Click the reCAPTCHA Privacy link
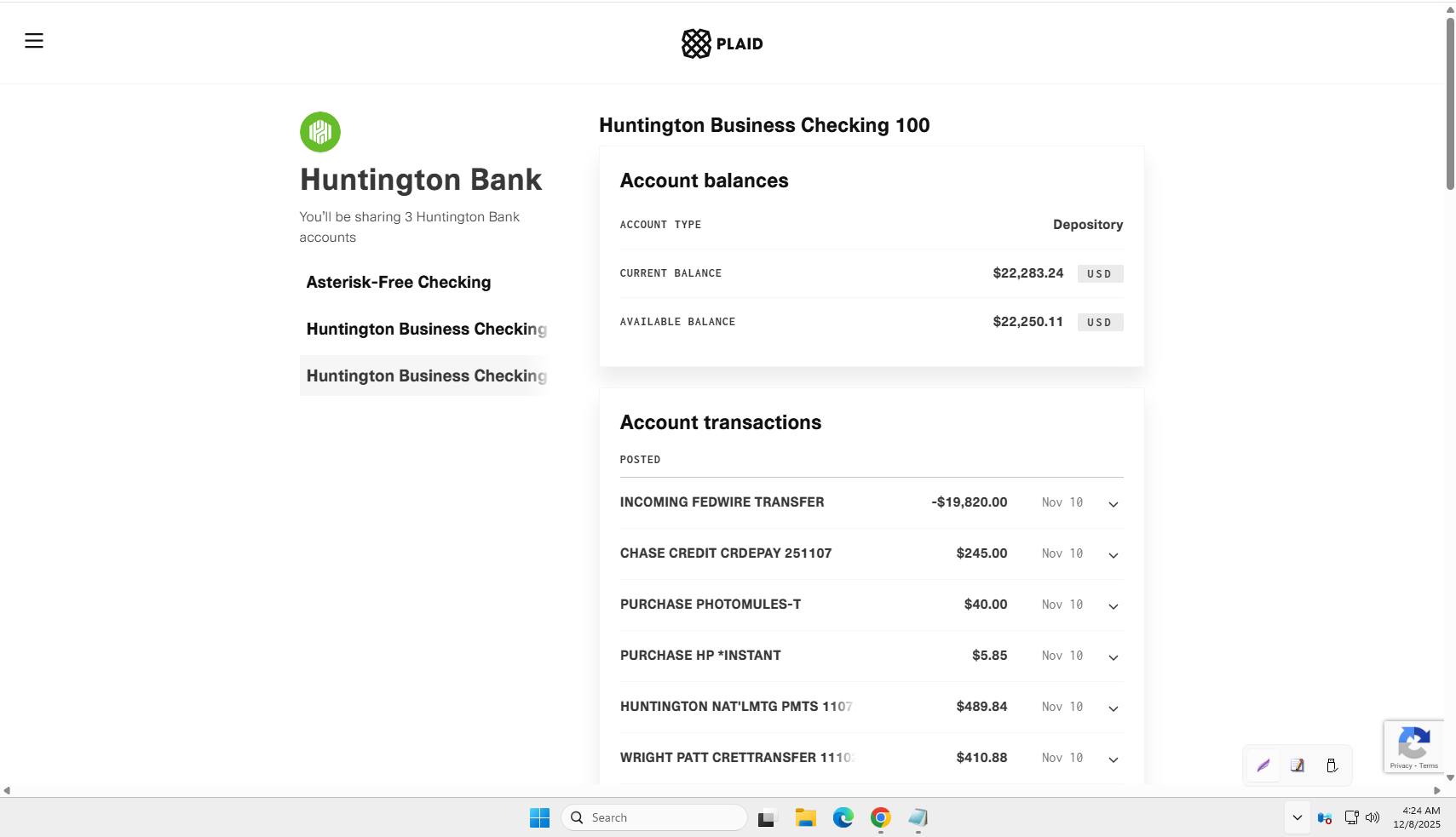Screen dimensions: 1456x837 click(x=1401, y=766)
